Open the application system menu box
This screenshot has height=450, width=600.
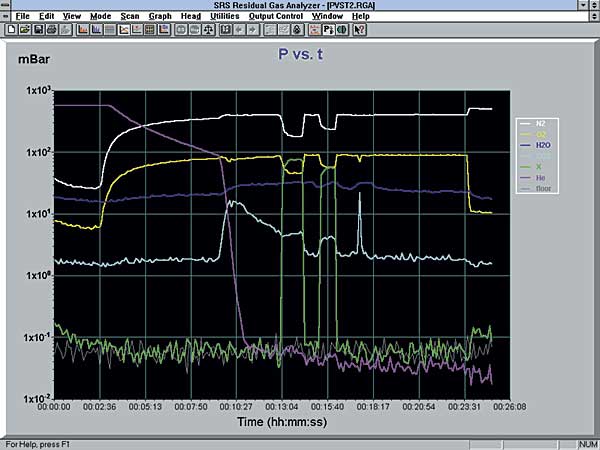[6, 6]
